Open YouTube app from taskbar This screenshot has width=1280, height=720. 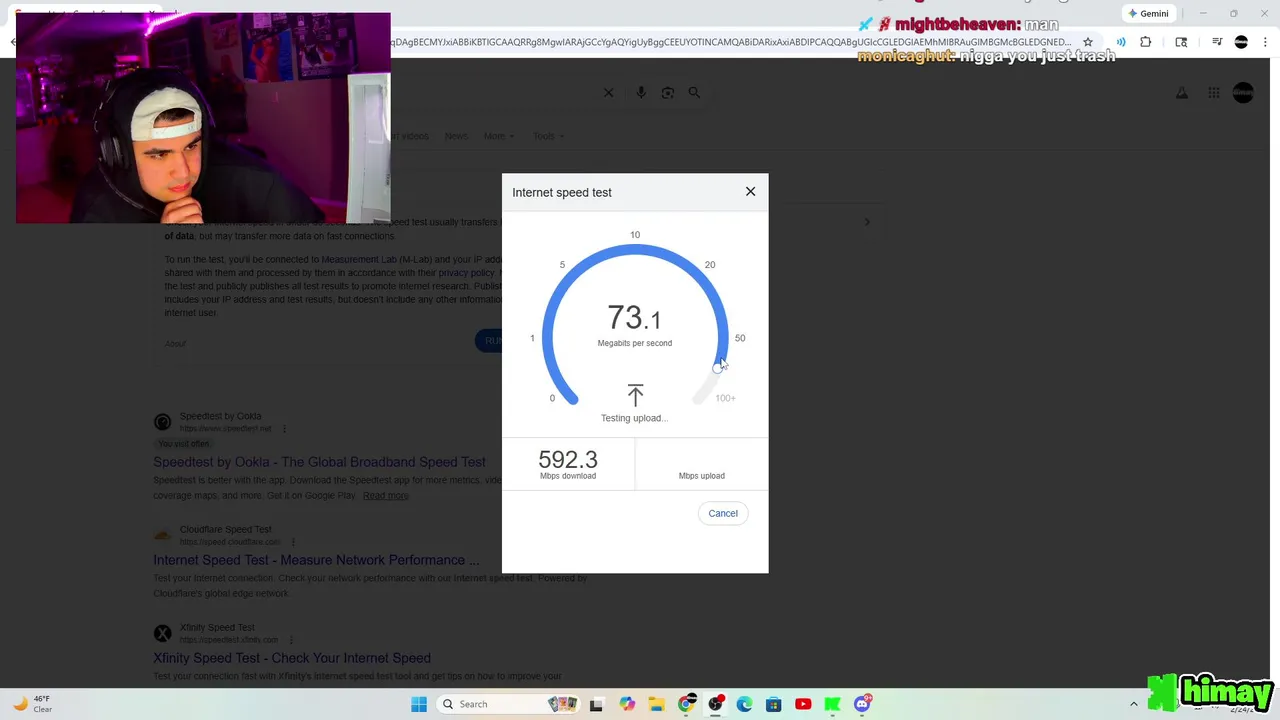pos(803,704)
